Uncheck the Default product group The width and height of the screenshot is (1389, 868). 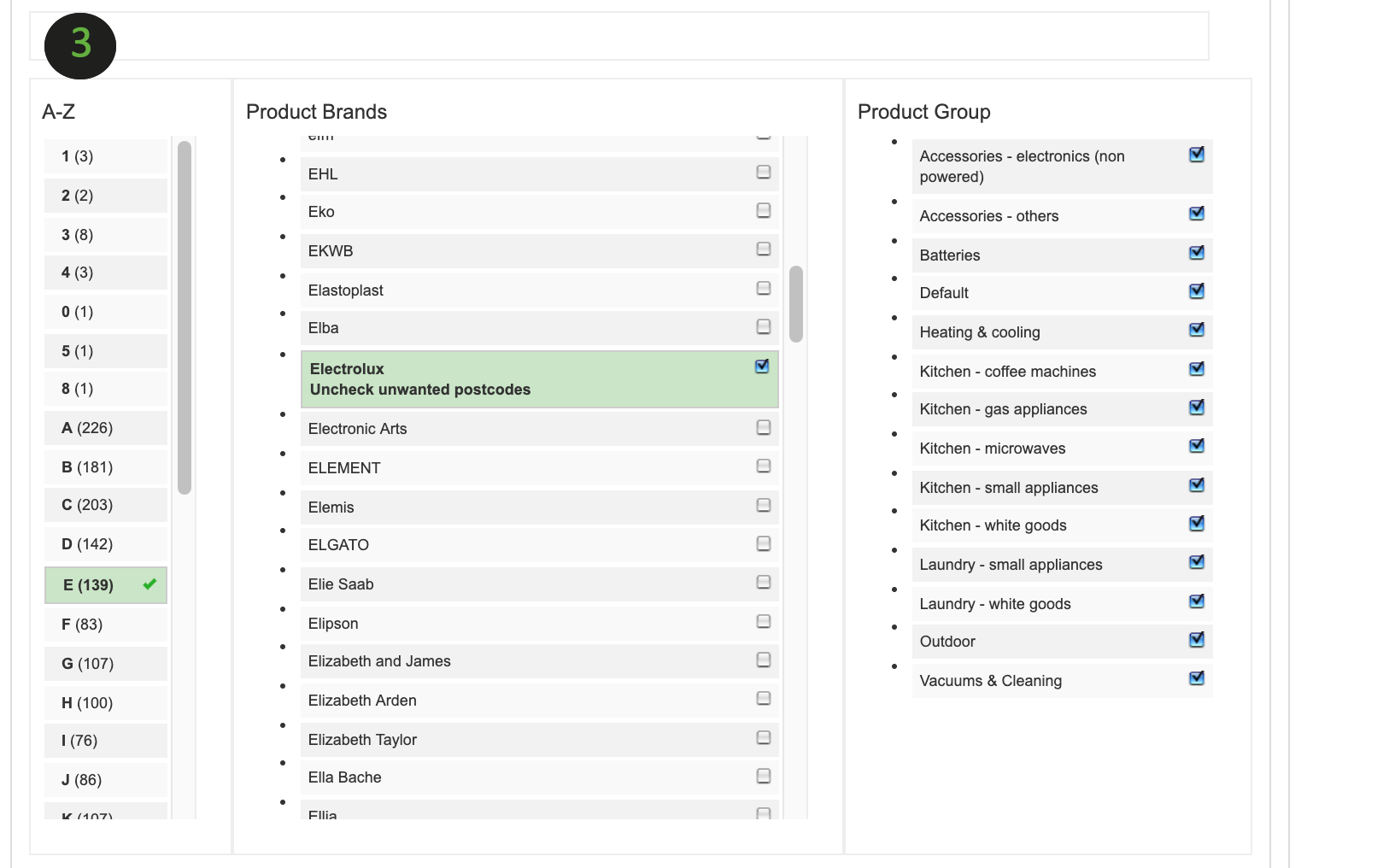pyautogui.click(x=1197, y=291)
